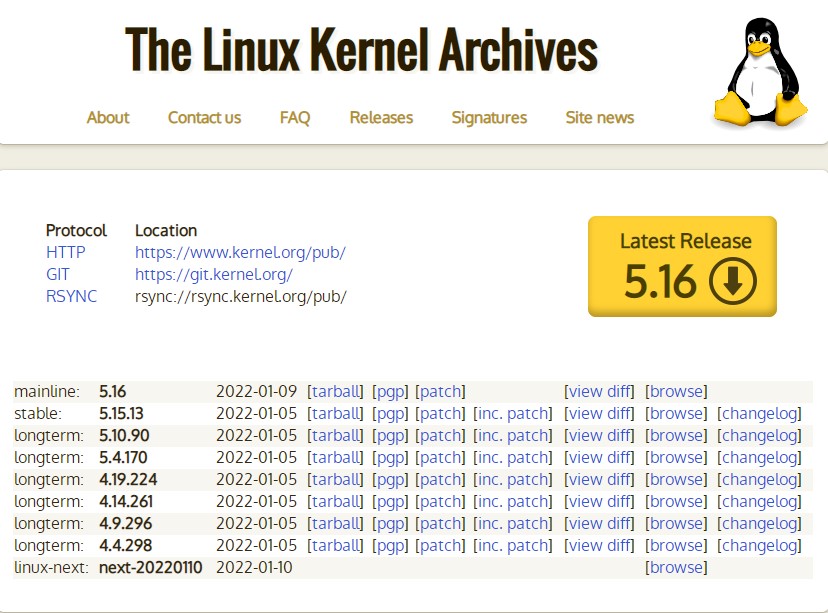Open the Site news page
Image resolution: width=828 pixels, height=613 pixels.
tap(598, 118)
